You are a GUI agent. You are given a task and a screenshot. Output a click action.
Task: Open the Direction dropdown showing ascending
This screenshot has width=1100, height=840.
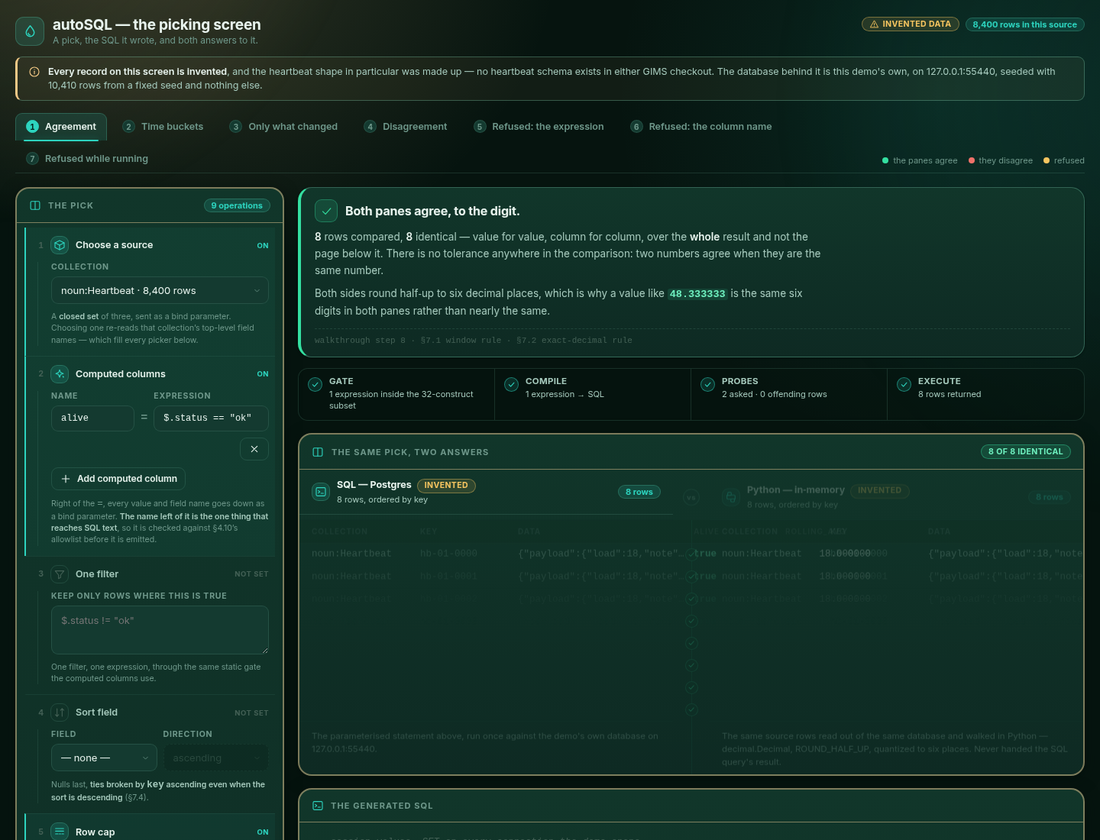click(216, 758)
